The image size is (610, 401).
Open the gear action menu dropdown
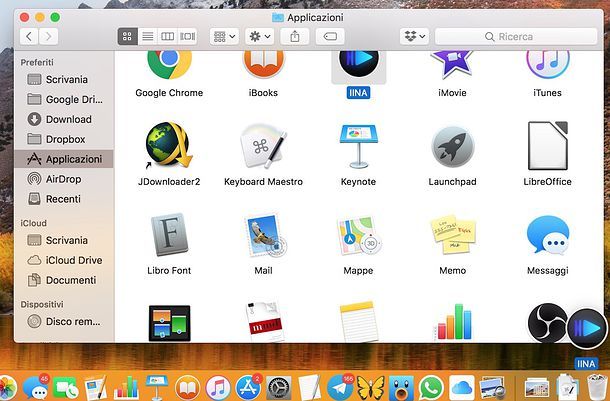[x=260, y=37]
